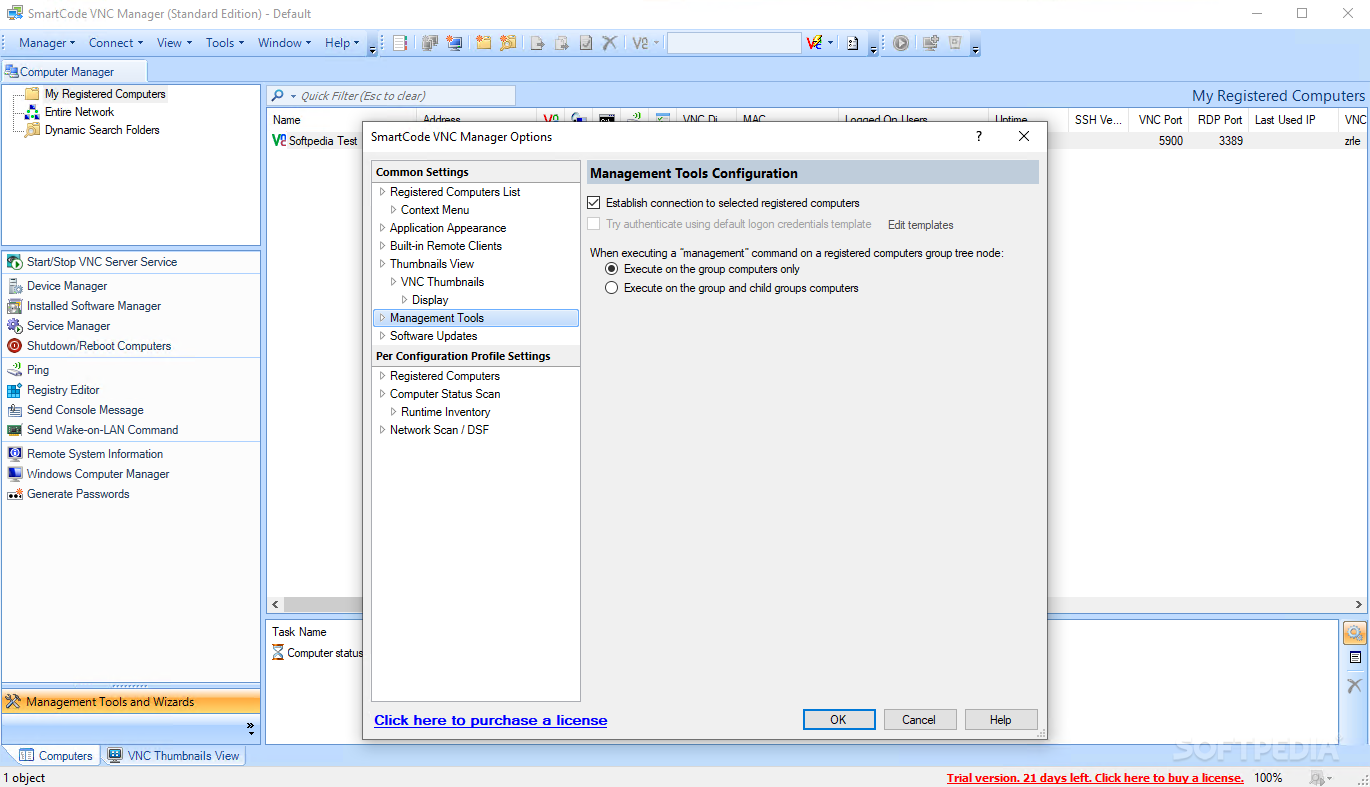Open the Connect menu
1370x787 pixels.
click(x=116, y=43)
